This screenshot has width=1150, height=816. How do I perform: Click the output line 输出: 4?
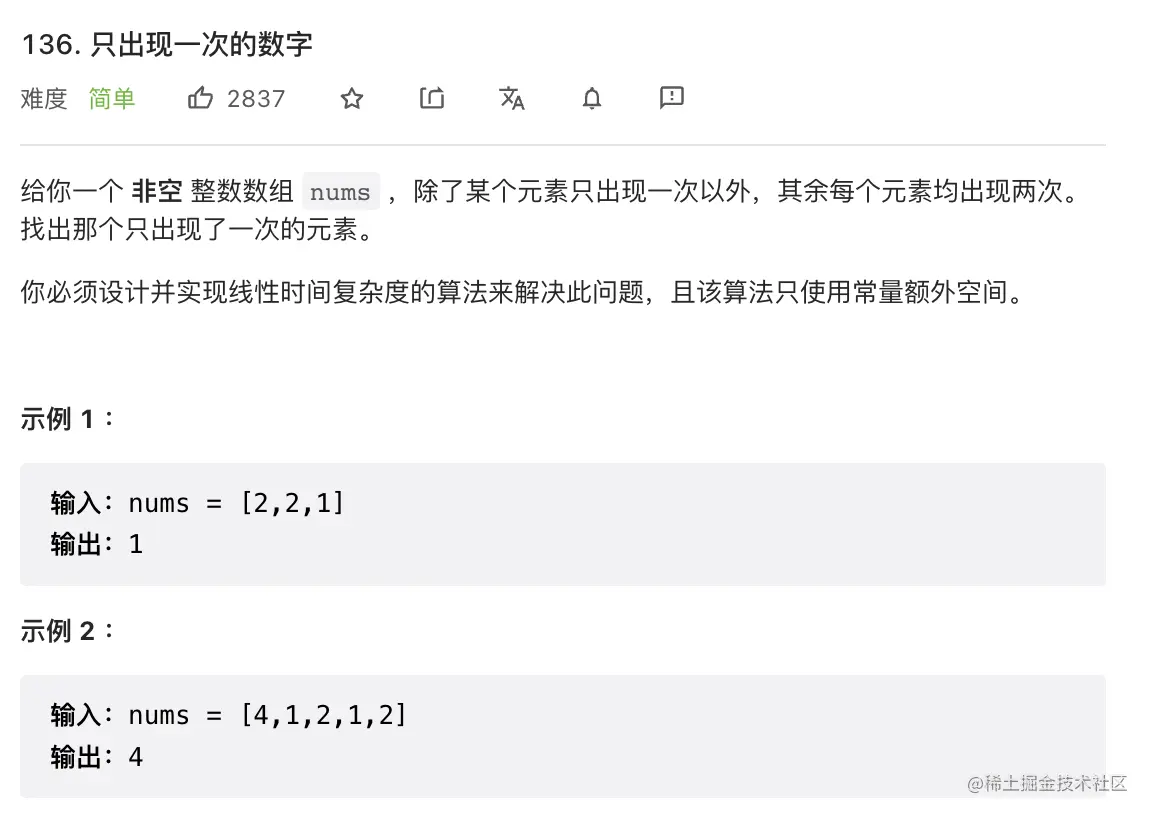point(97,757)
